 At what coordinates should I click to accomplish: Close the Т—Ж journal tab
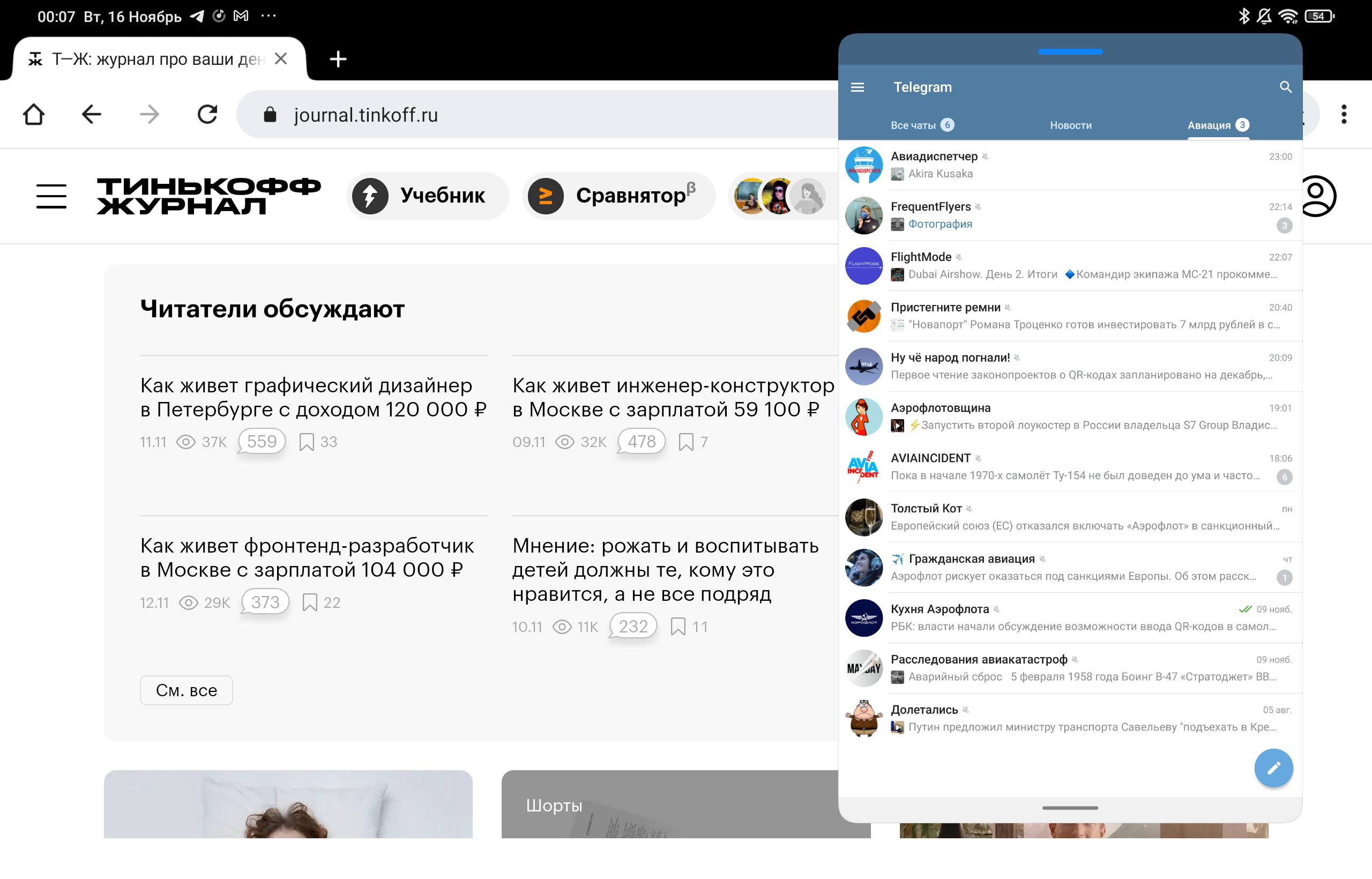(x=281, y=59)
